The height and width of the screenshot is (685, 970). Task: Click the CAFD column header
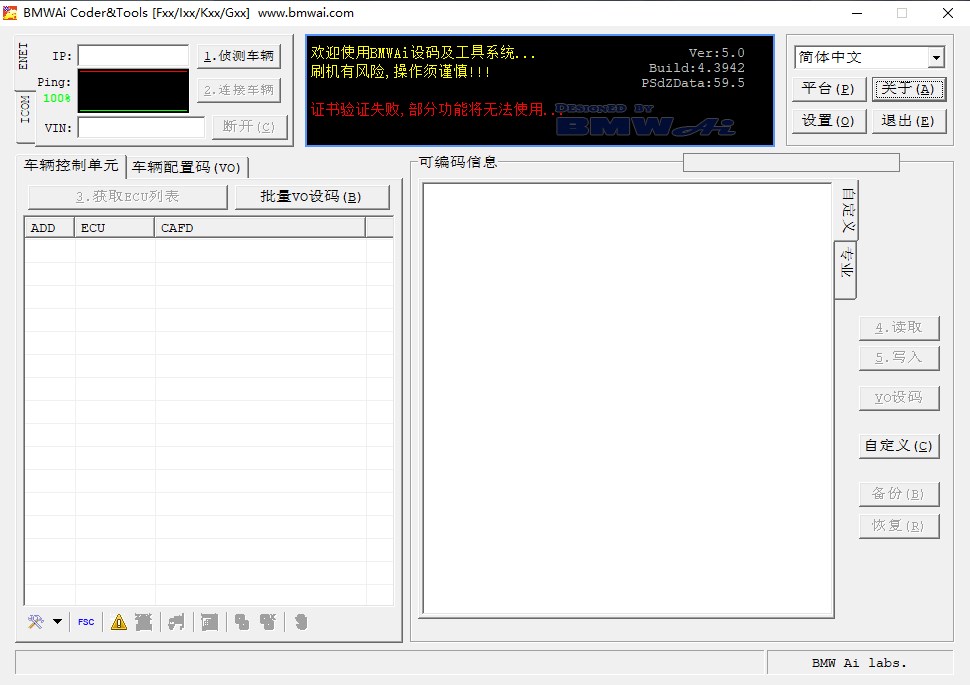pyautogui.click(x=260, y=228)
